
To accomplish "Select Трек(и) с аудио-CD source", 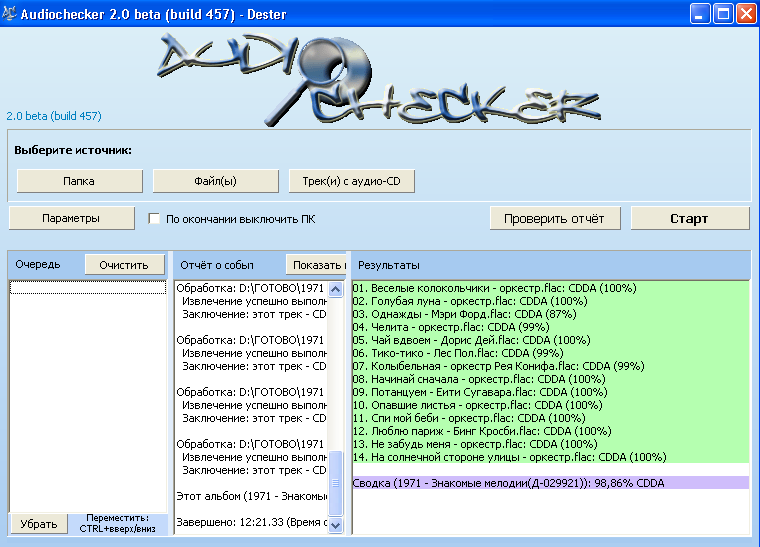I will [x=351, y=181].
